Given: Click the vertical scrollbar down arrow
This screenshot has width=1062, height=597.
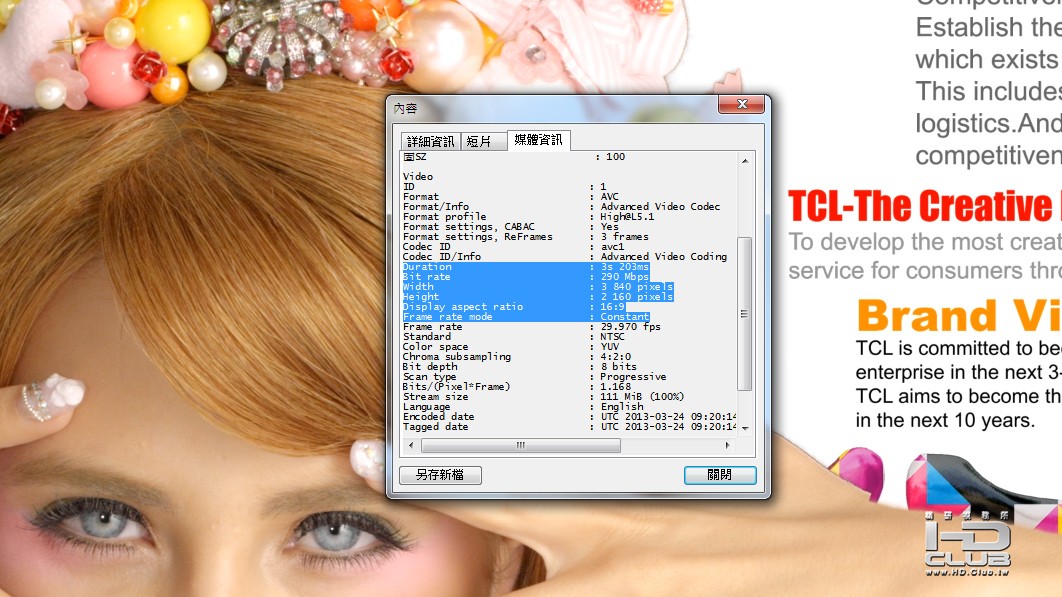Looking at the screenshot, I should pyautogui.click(x=745, y=428).
